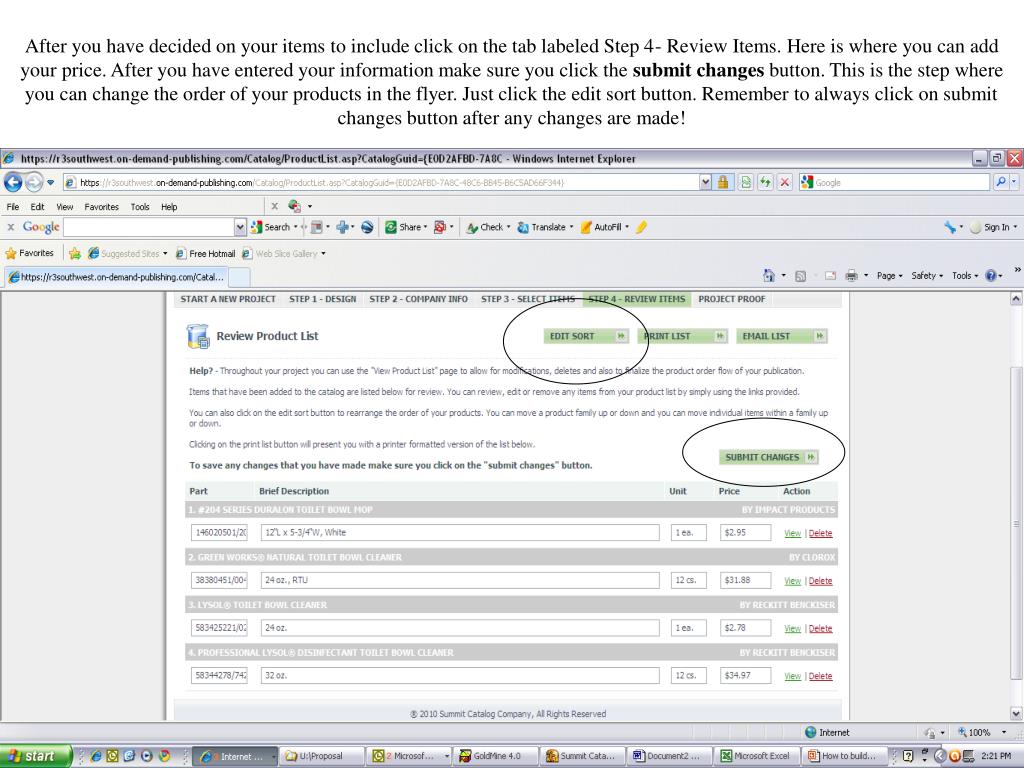Click the magnifier search button in IE search box

1000,182
